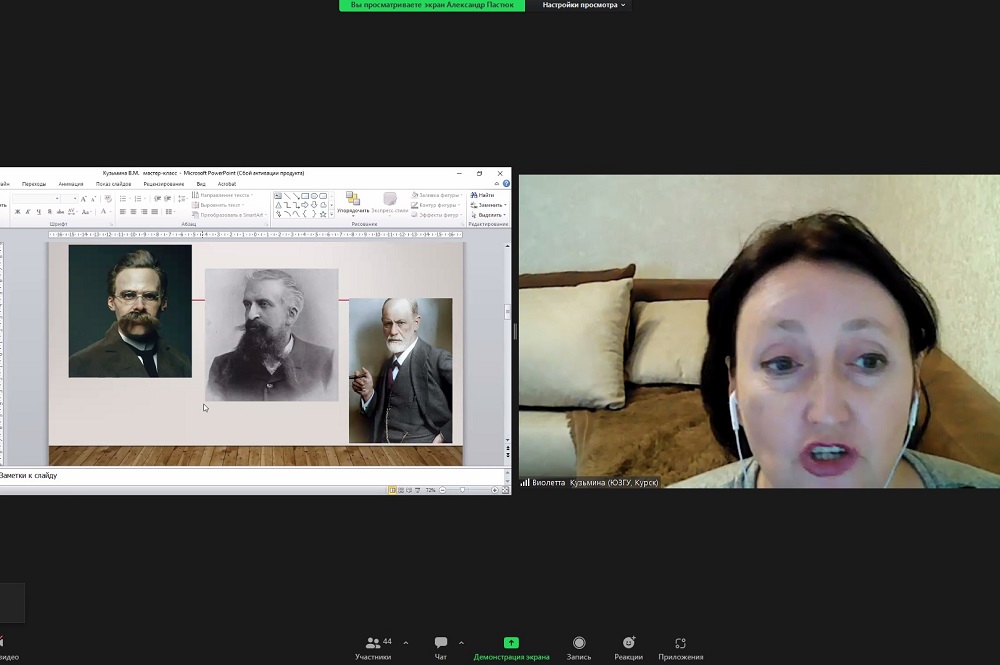Screen dimensions: 1000x665
Task: Click the Экспресс-стили quick styles button
Action: point(390,203)
